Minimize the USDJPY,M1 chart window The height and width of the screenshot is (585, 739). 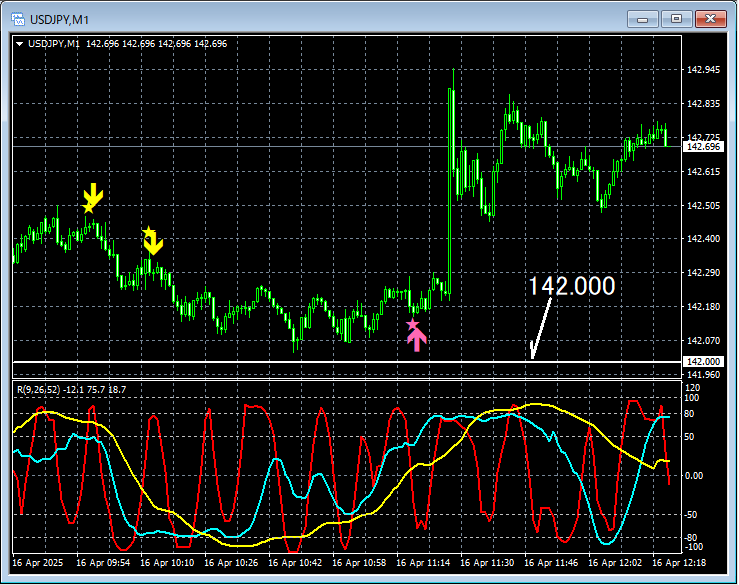pyautogui.click(x=642, y=19)
